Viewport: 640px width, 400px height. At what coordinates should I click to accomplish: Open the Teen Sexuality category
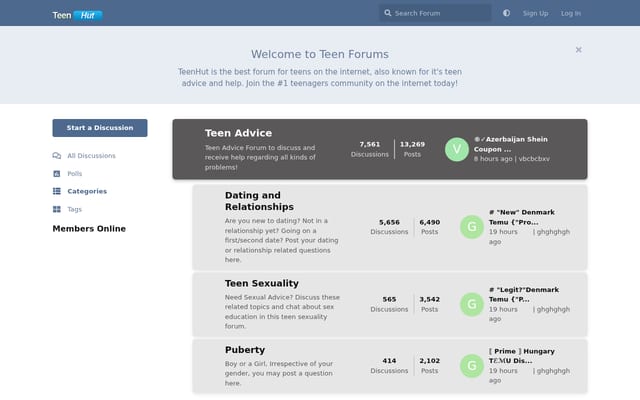[x=262, y=283]
